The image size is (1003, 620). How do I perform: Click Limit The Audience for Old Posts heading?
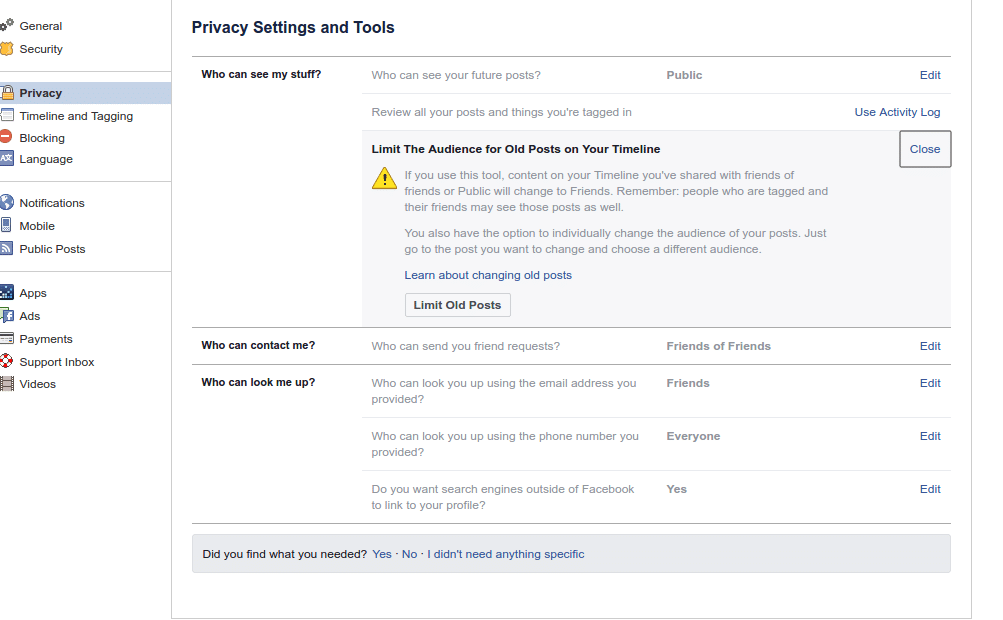coord(516,149)
